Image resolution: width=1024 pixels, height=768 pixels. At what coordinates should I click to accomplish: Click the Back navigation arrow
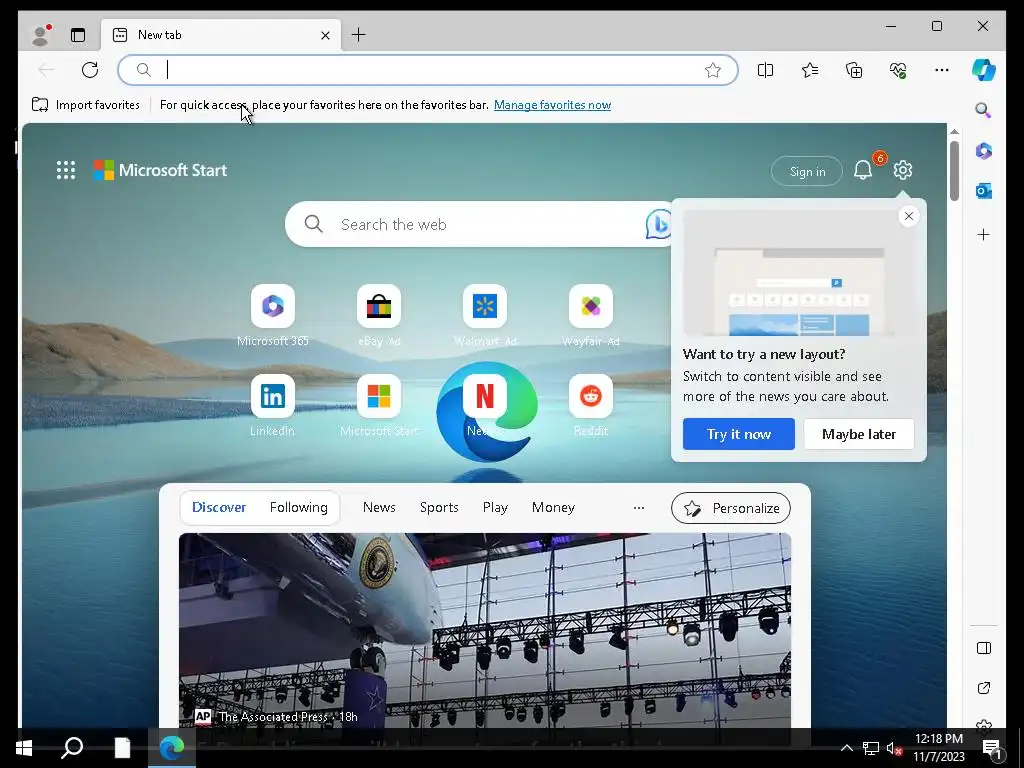(46, 70)
